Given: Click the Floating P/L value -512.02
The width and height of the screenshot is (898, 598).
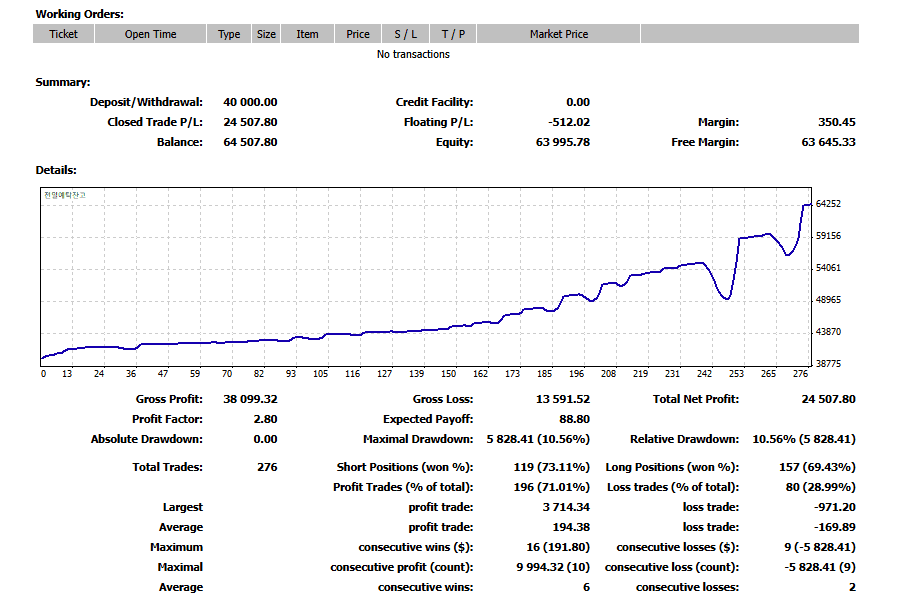Looking at the screenshot, I should coord(568,122).
